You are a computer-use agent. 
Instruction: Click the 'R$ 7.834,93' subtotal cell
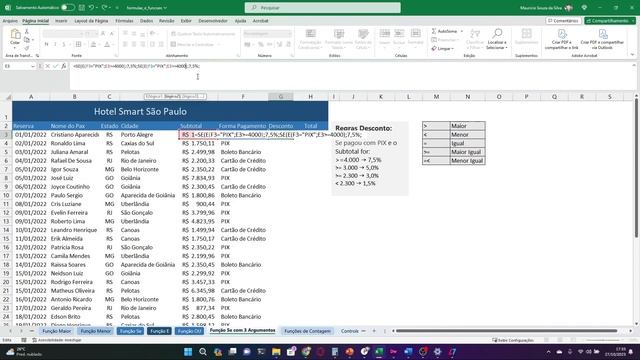point(198,178)
